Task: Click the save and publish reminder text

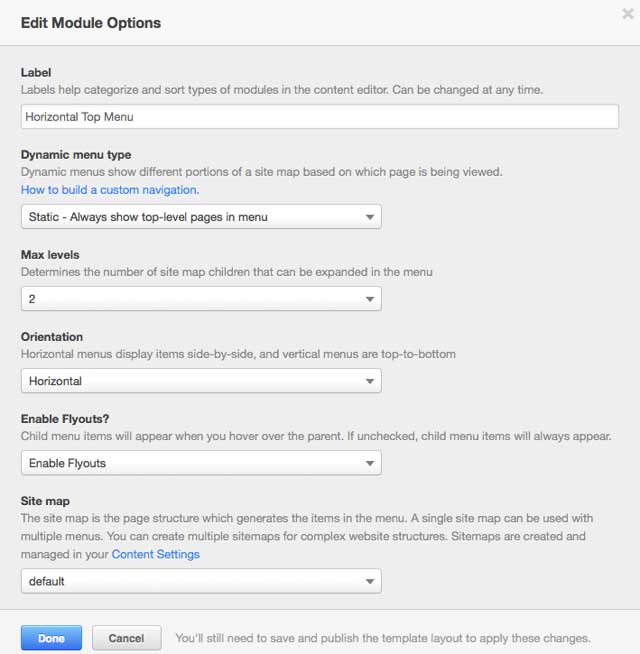Action: pyautogui.click(x=382, y=638)
